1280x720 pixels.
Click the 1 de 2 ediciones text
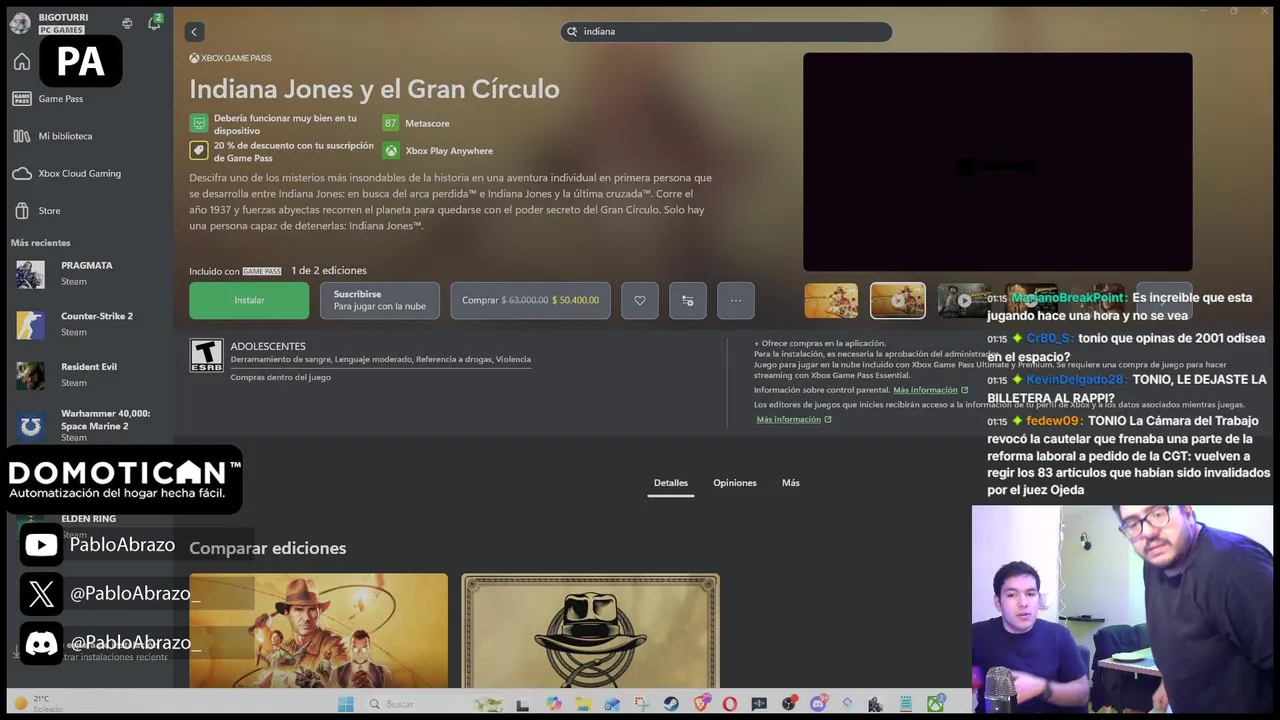[x=329, y=271]
